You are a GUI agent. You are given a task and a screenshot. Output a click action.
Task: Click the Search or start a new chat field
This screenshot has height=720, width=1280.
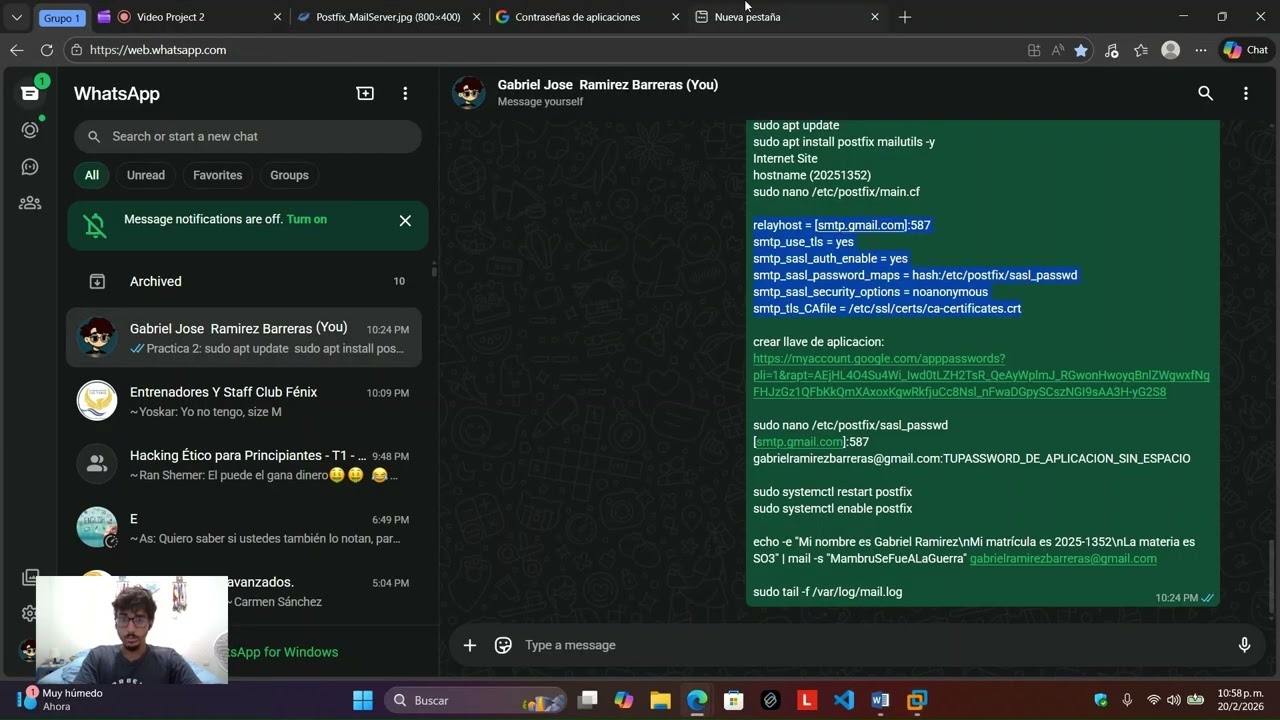click(x=248, y=136)
